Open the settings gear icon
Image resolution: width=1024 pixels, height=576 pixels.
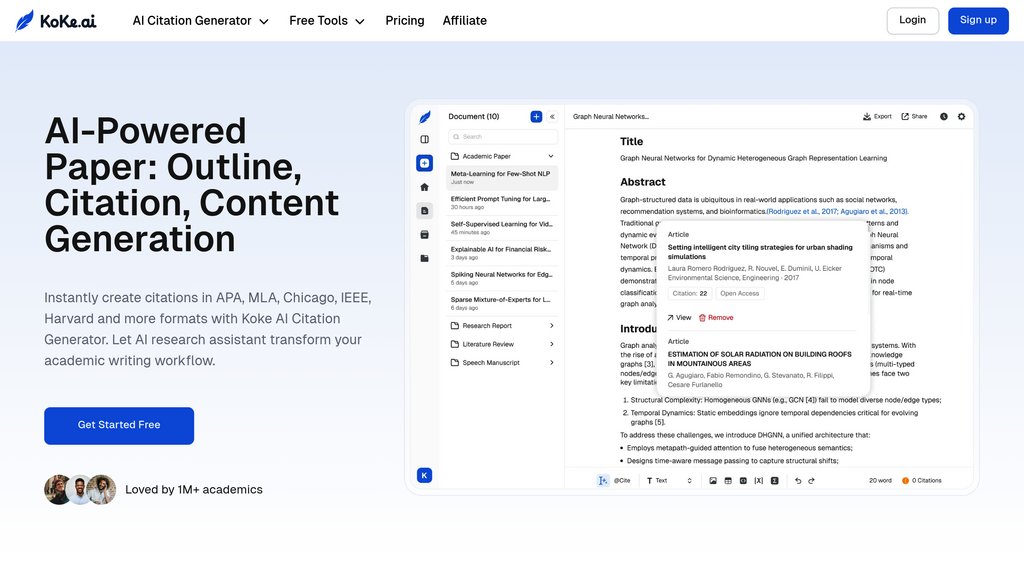click(x=961, y=116)
